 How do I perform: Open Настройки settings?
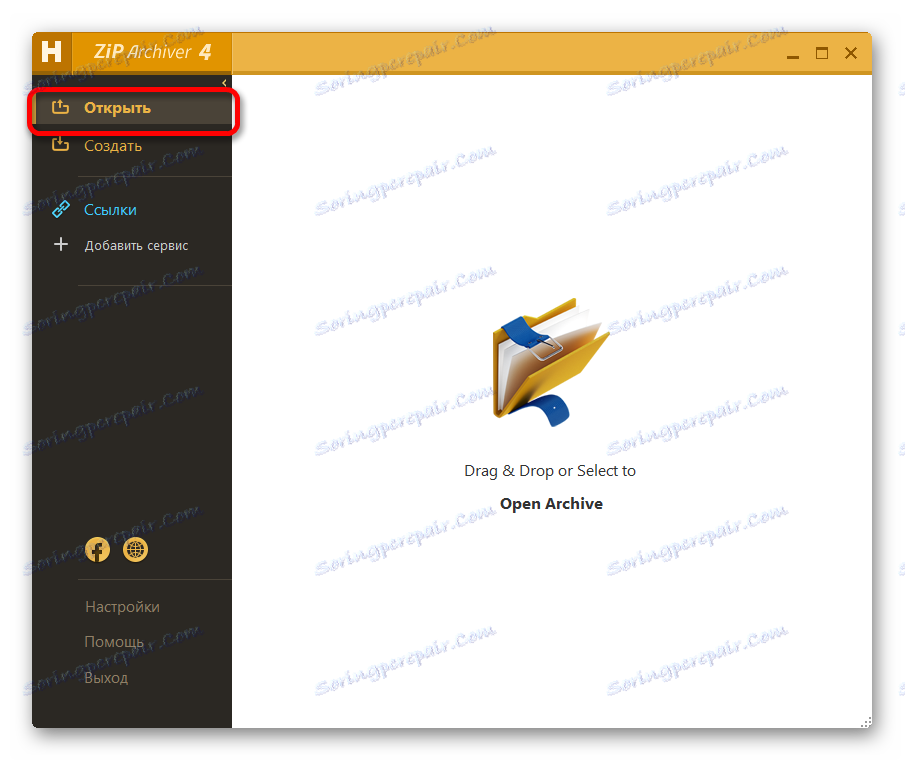(x=122, y=607)
